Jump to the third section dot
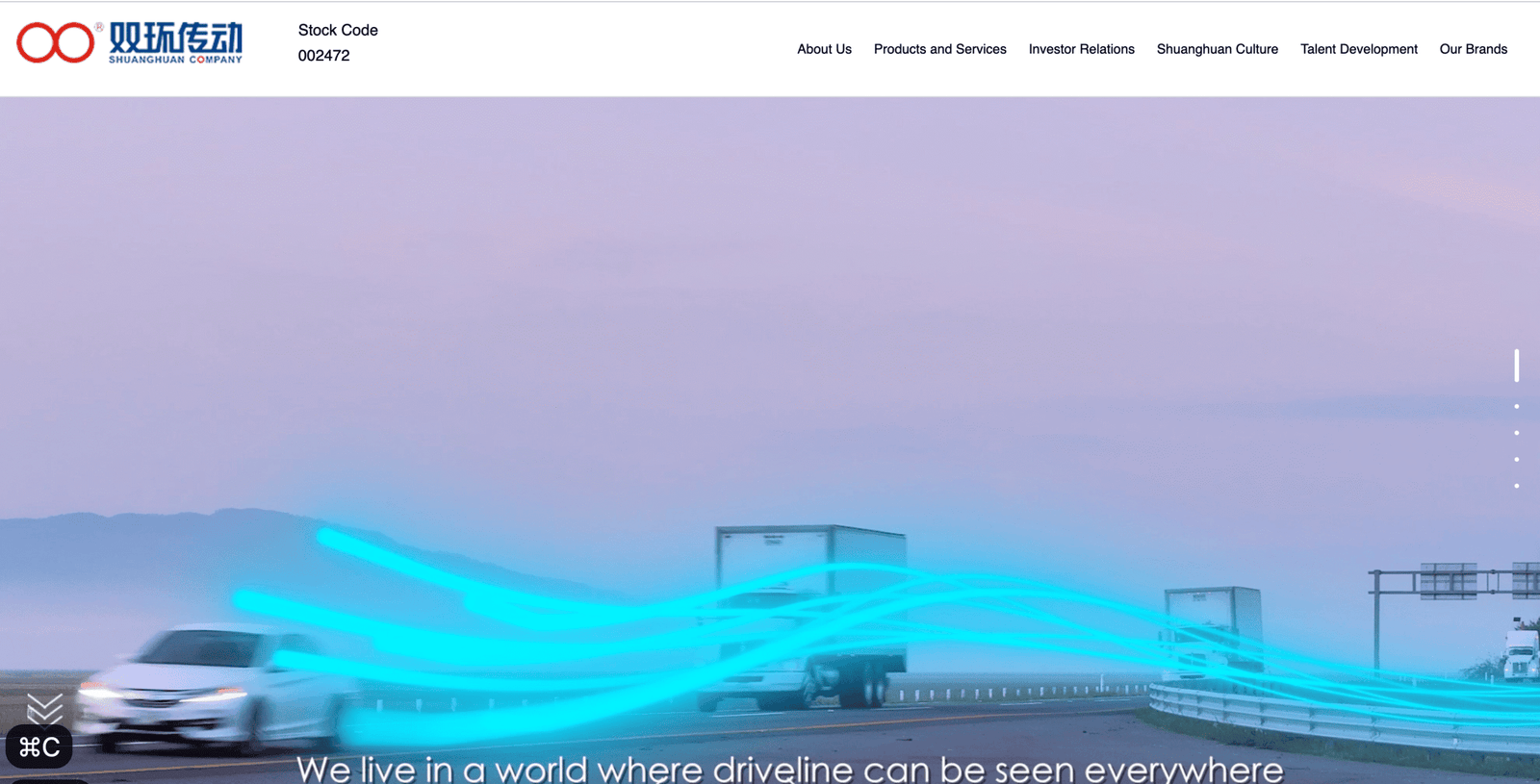 (x=1516, y=433)
